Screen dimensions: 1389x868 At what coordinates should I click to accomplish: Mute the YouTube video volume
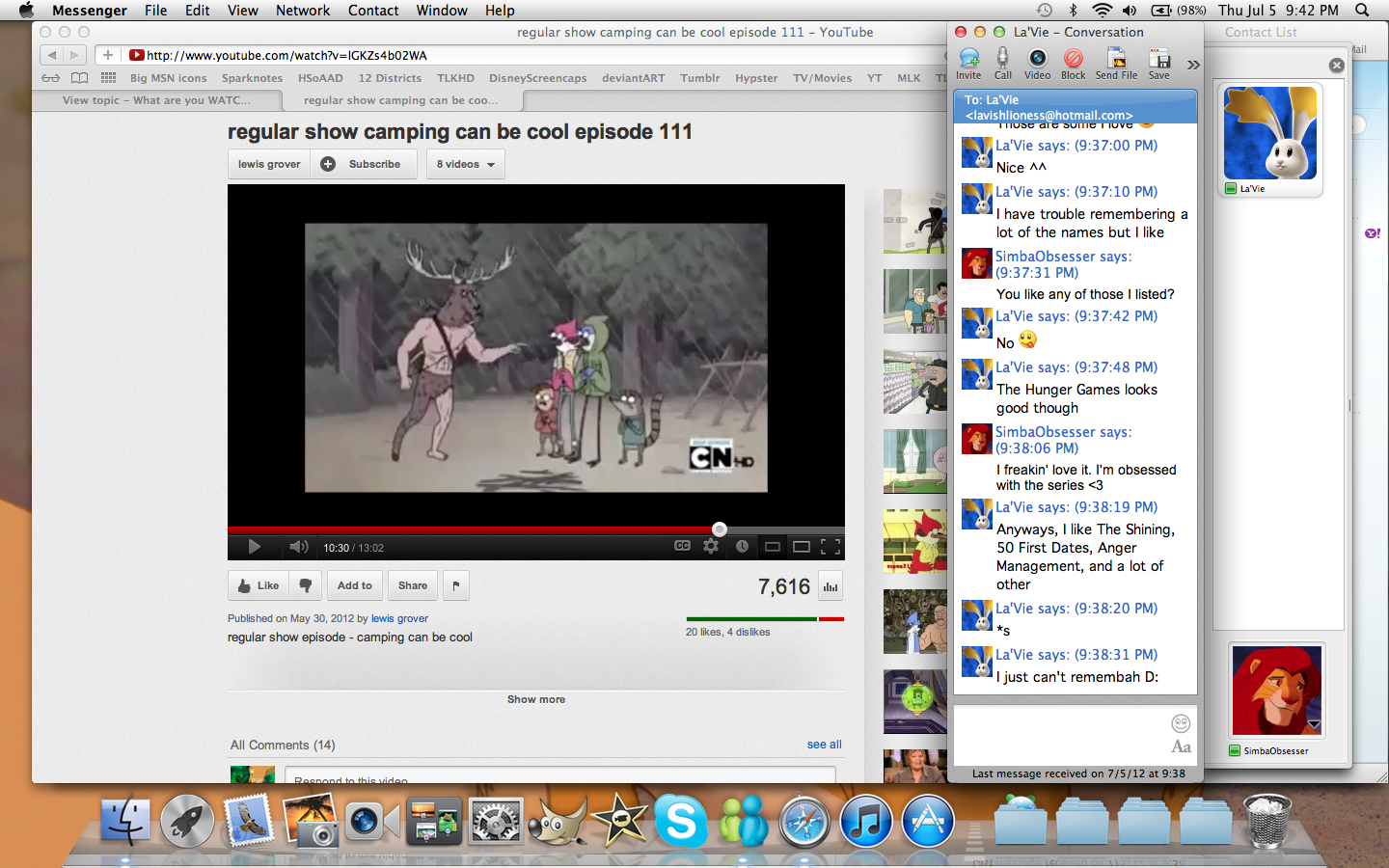[298, 547]
